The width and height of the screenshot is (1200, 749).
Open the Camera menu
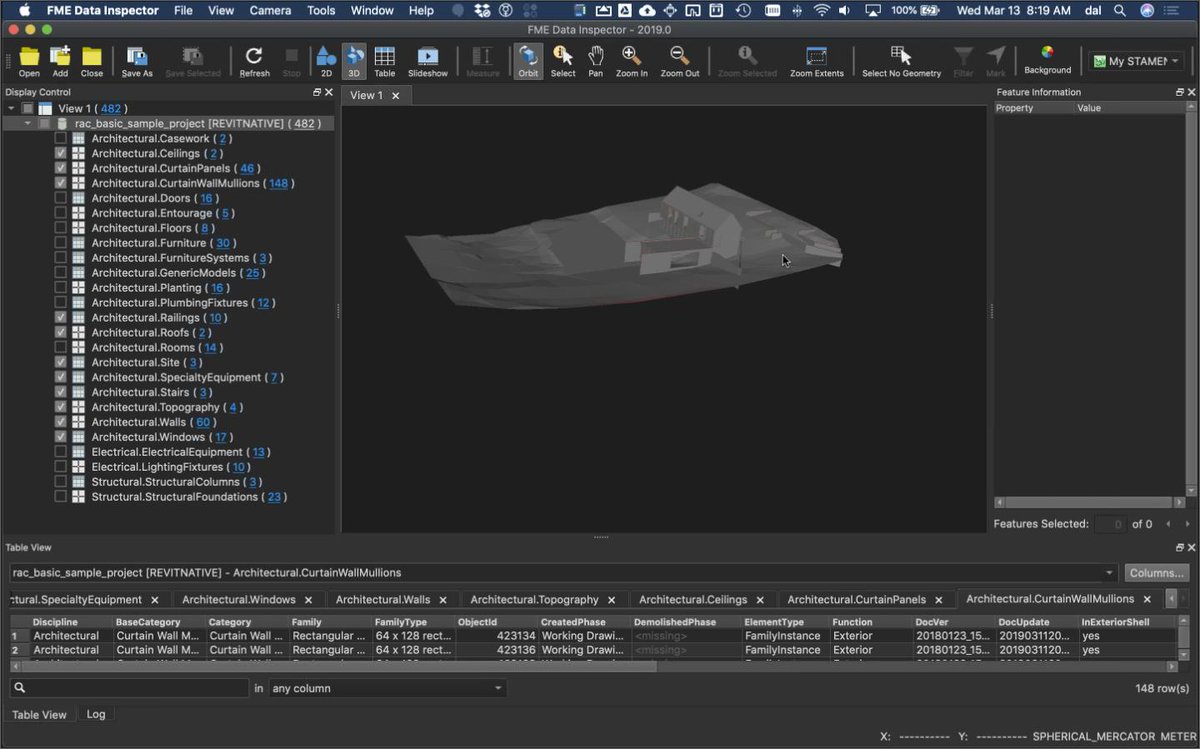click(270, 10)
